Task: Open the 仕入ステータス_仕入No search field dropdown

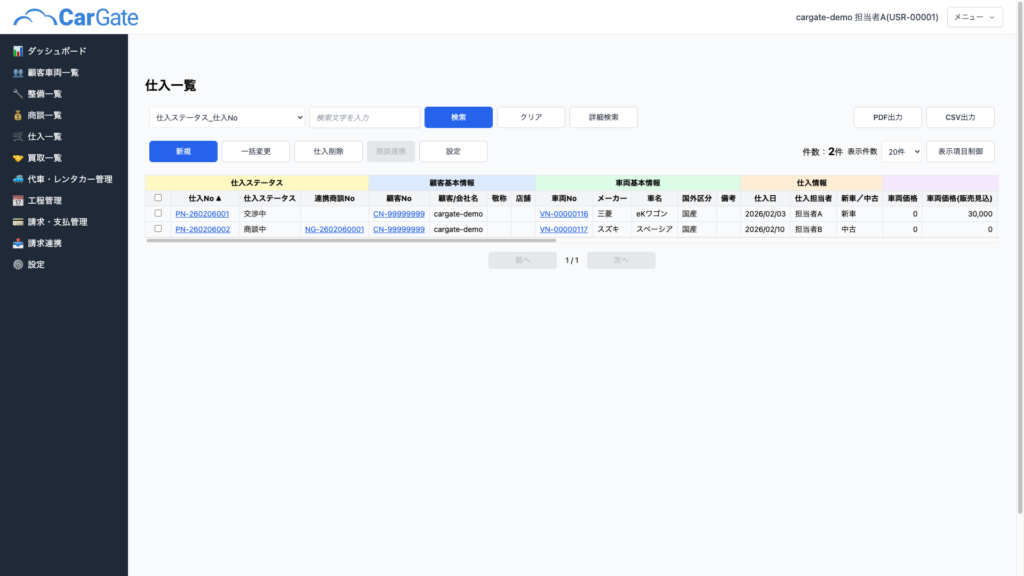Action: [x=227, y=118]
